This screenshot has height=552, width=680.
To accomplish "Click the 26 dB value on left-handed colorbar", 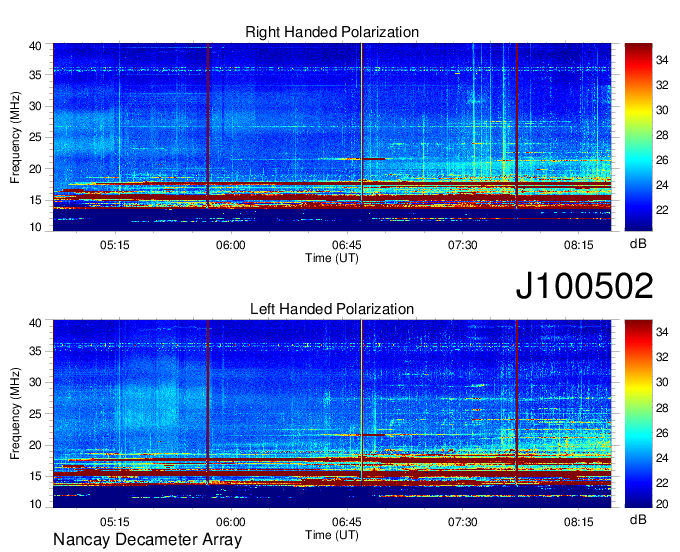I will [x=662, y=433].
